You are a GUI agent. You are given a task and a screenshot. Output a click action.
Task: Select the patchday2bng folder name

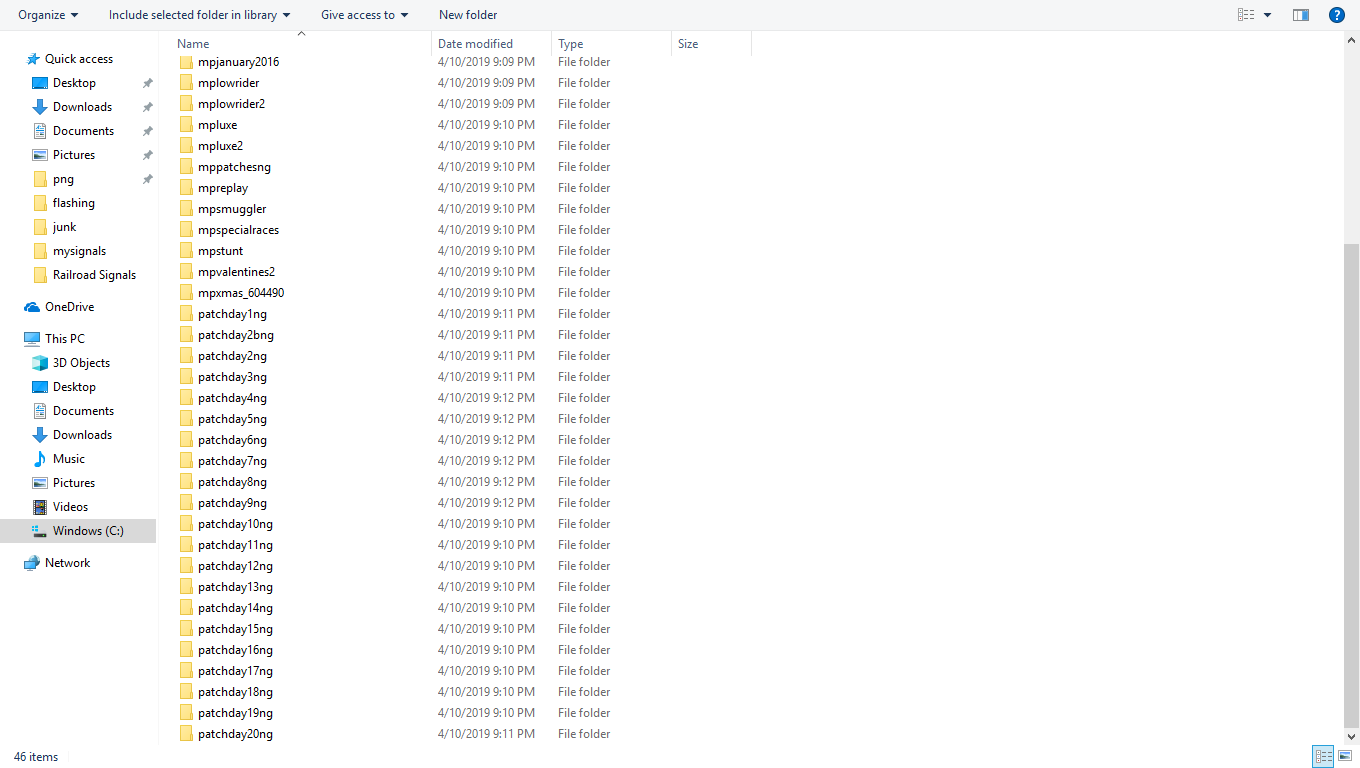point(236,335)
